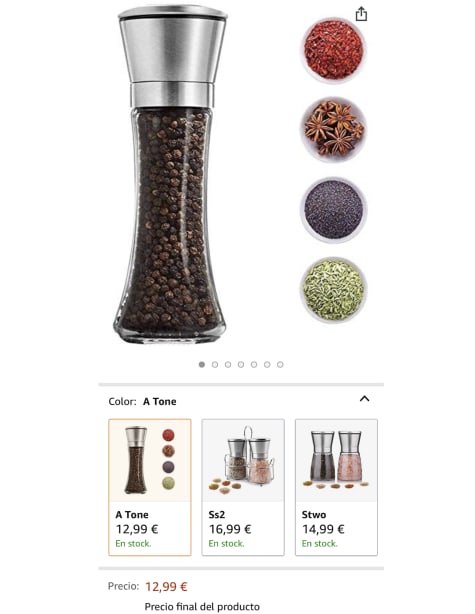
Task: Click the Color: A Tone label
Action: [142, 401]
